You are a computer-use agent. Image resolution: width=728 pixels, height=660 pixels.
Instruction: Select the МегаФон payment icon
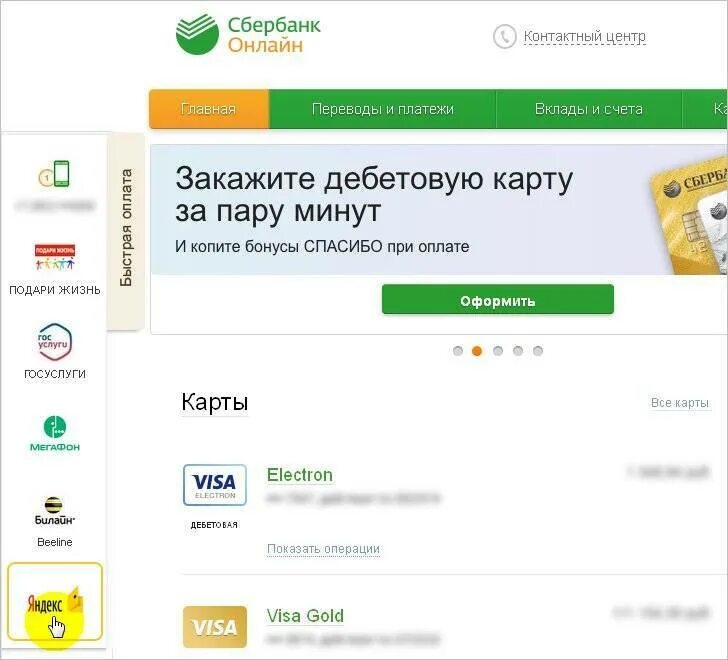[55, 434]
